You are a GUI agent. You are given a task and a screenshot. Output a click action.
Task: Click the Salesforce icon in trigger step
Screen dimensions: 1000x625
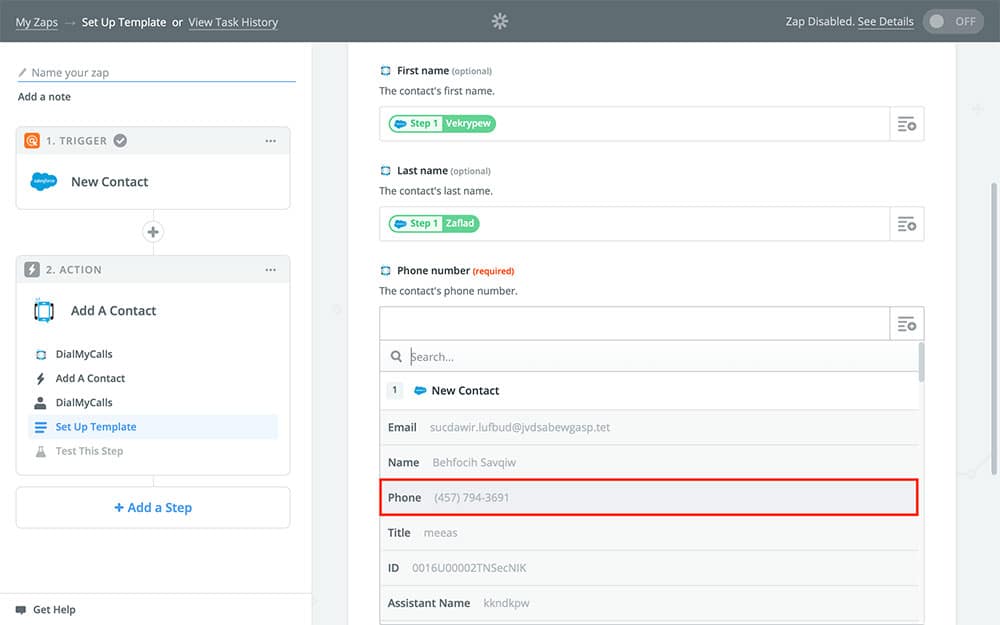click(44, 182)
